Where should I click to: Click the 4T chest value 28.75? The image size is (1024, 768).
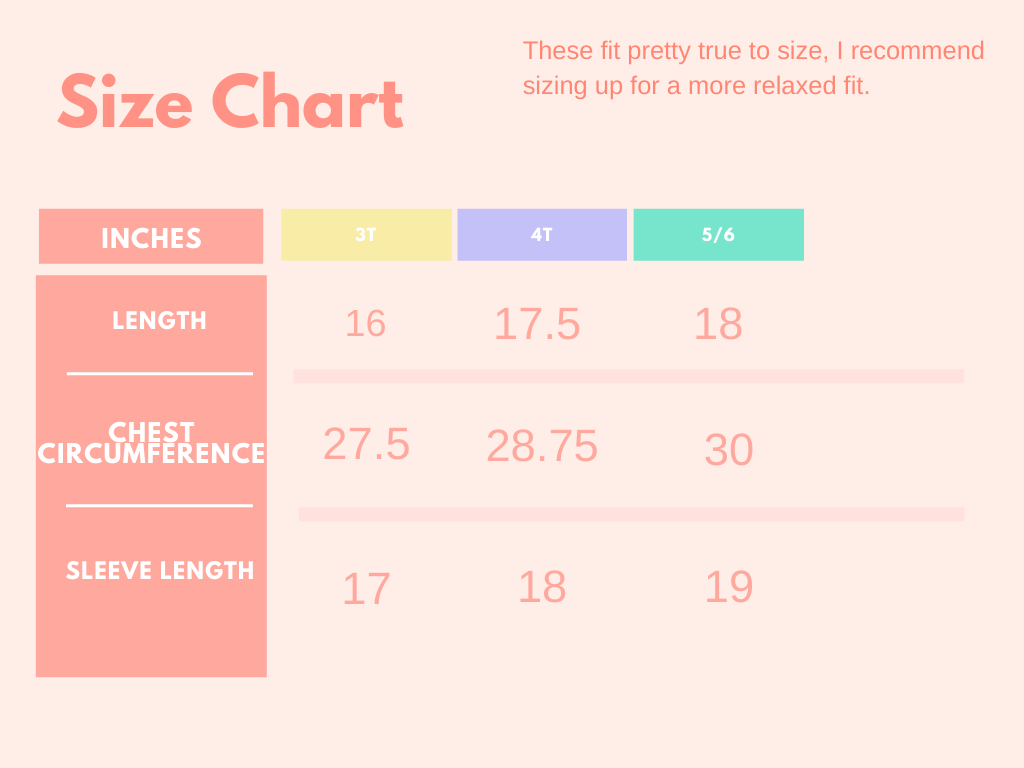pos(542,446)
